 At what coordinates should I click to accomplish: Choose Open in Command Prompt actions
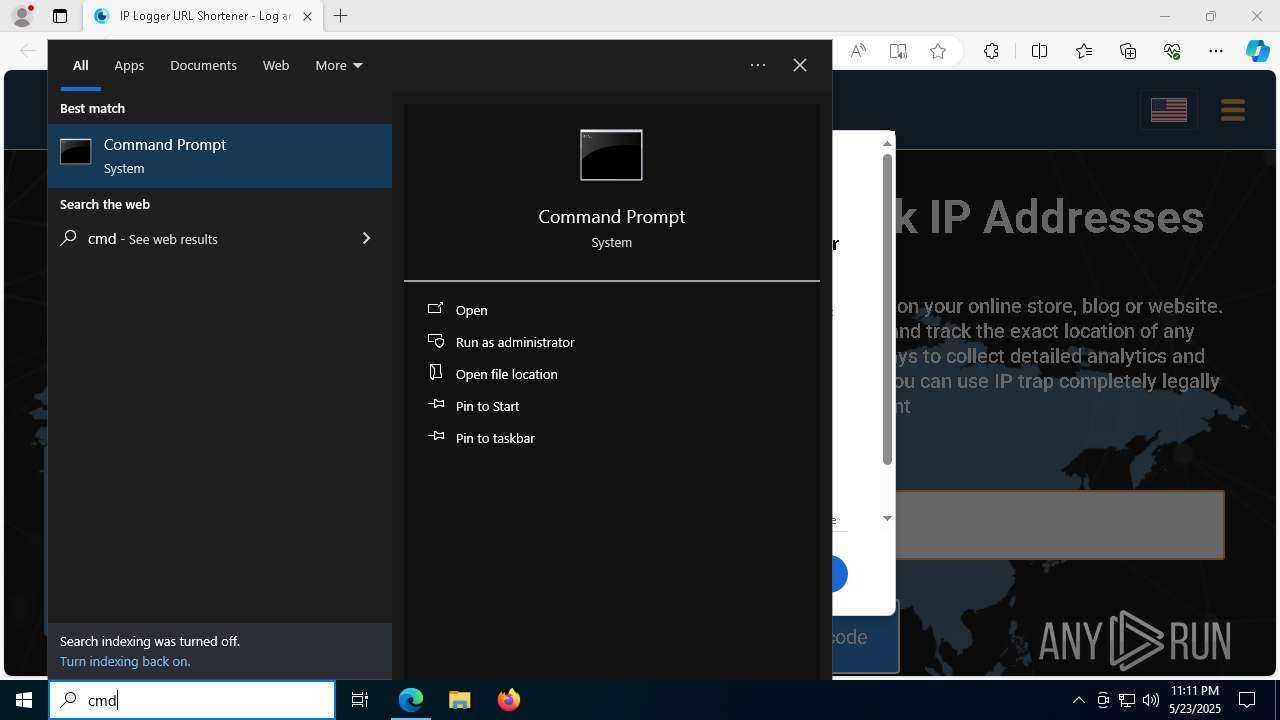click(x=612, y=310)
